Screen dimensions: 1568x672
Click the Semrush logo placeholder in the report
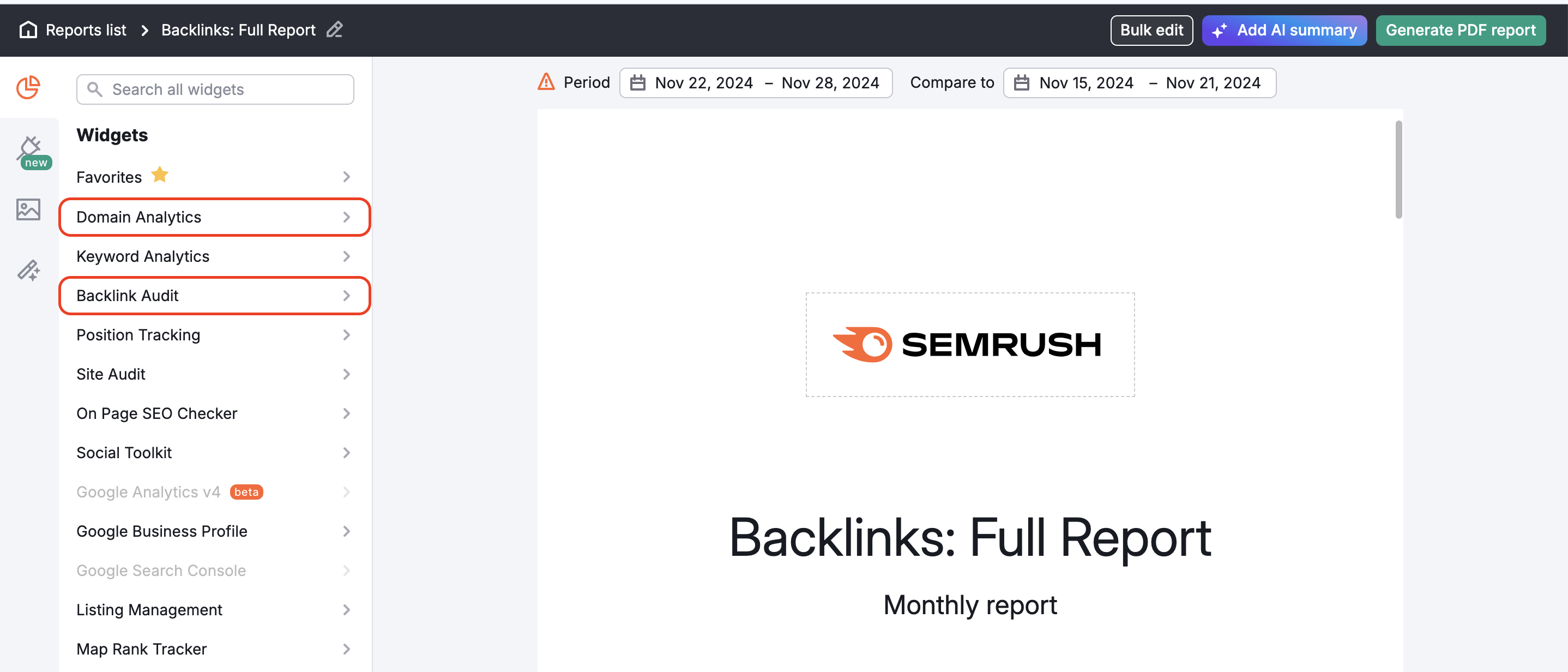point(970,345)
